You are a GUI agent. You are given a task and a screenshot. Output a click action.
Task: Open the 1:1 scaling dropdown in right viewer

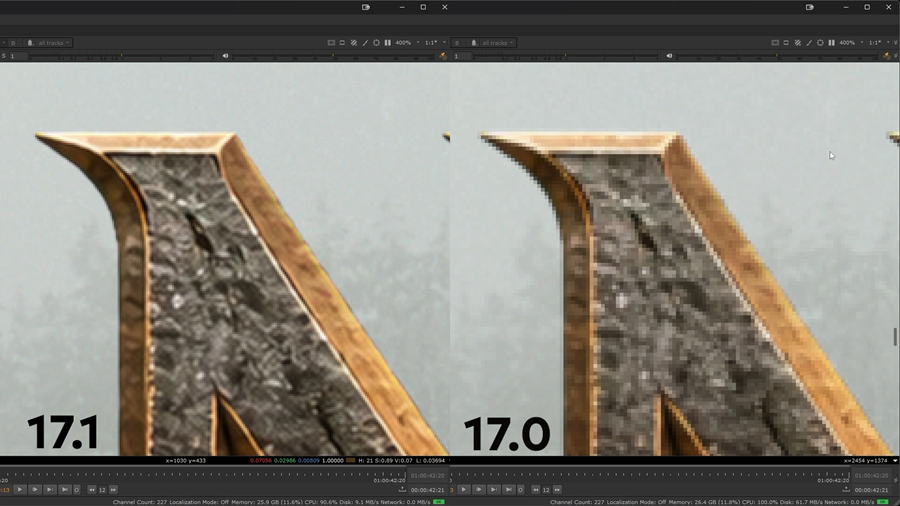pos(879,42)
